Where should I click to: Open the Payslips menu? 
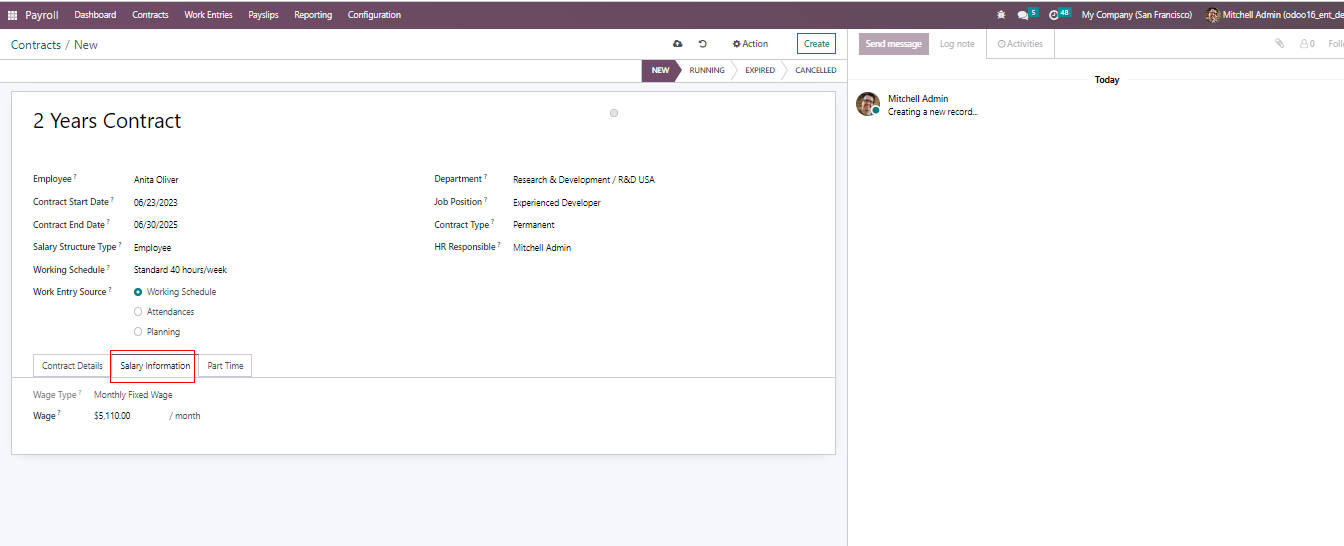(263, 15)
